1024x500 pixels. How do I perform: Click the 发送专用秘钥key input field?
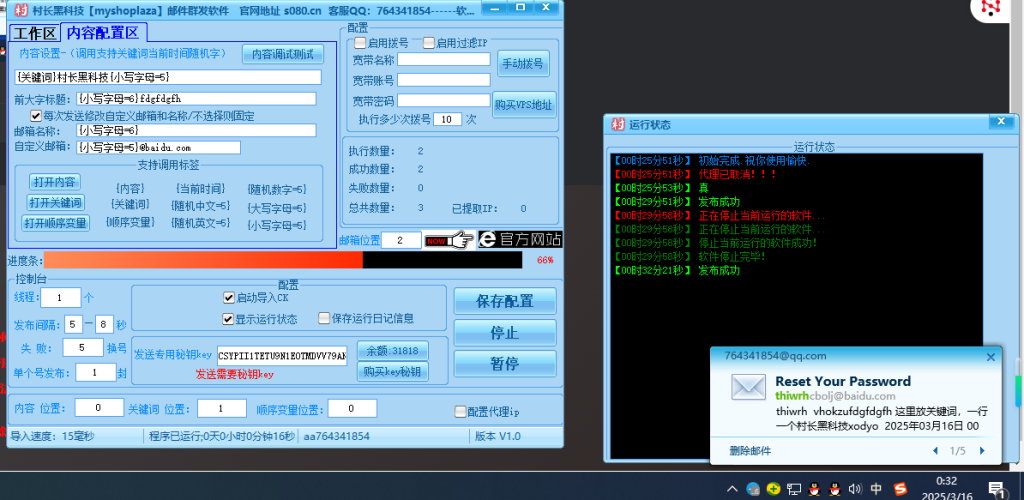click(282, 356)
